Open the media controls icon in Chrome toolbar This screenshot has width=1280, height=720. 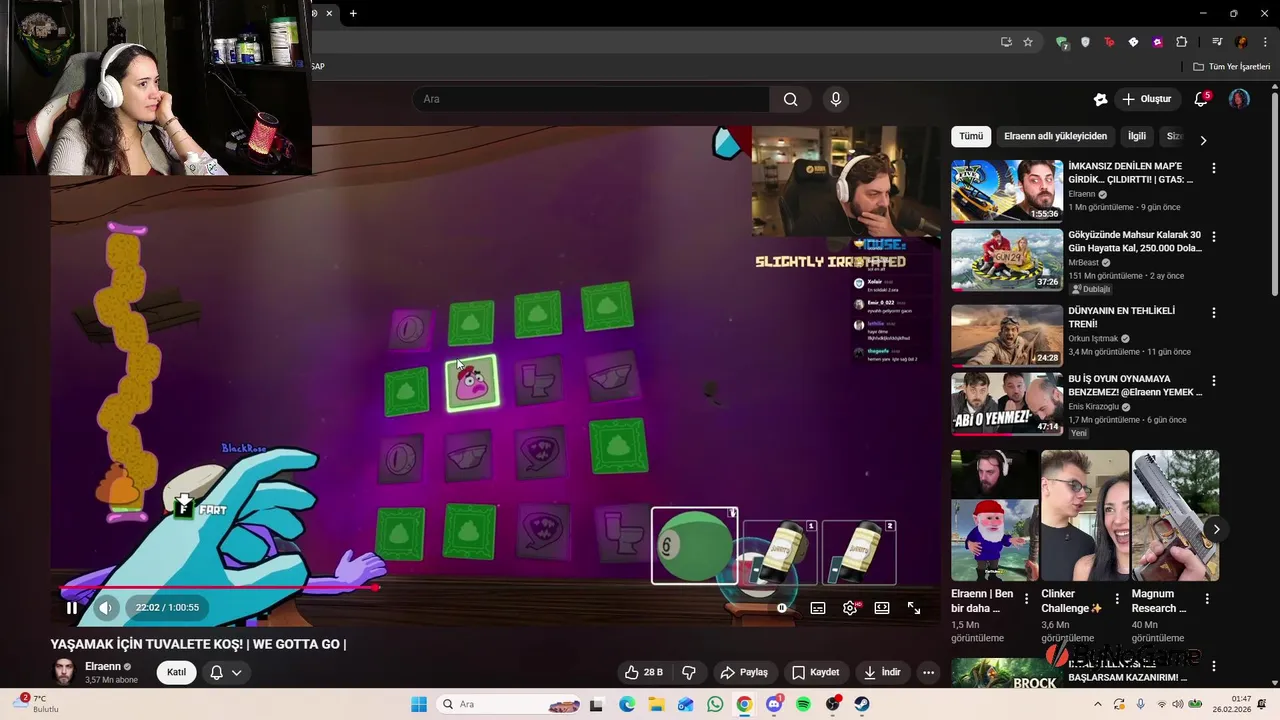[x=1217, y=42]
